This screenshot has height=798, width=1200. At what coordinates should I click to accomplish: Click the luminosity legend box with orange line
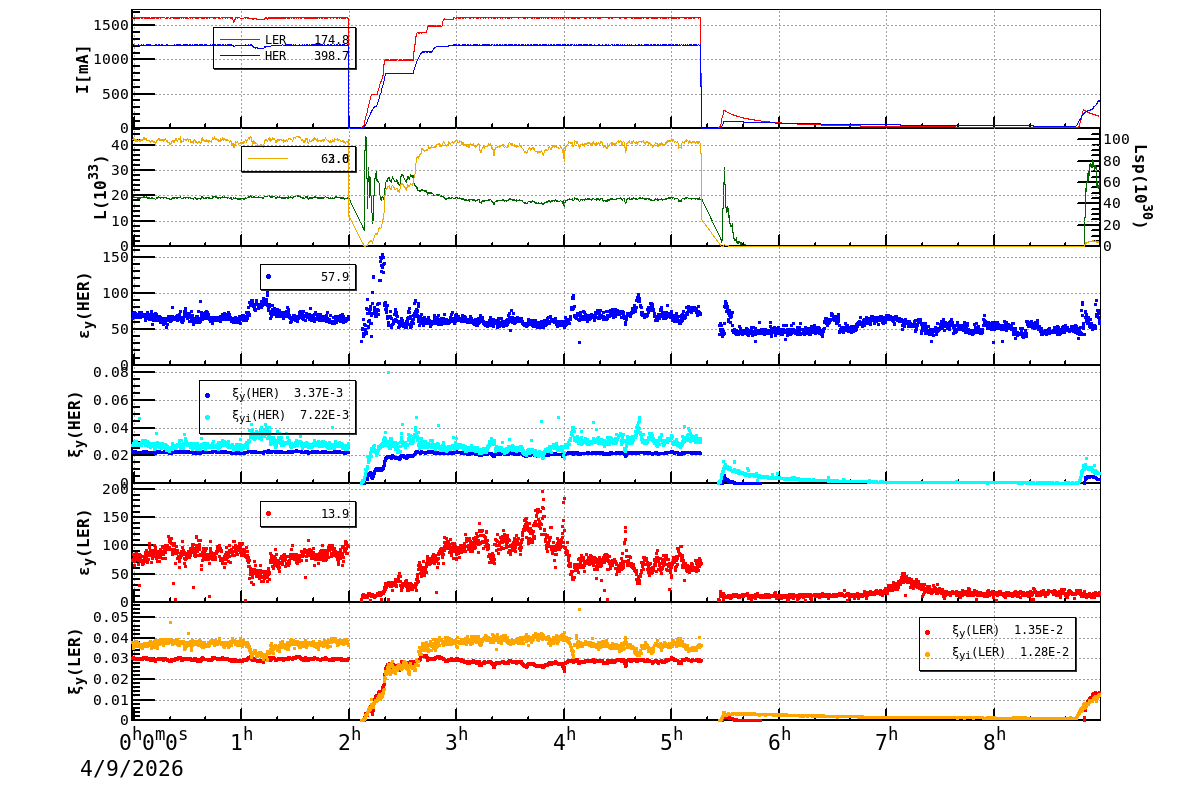pos(298,158)
